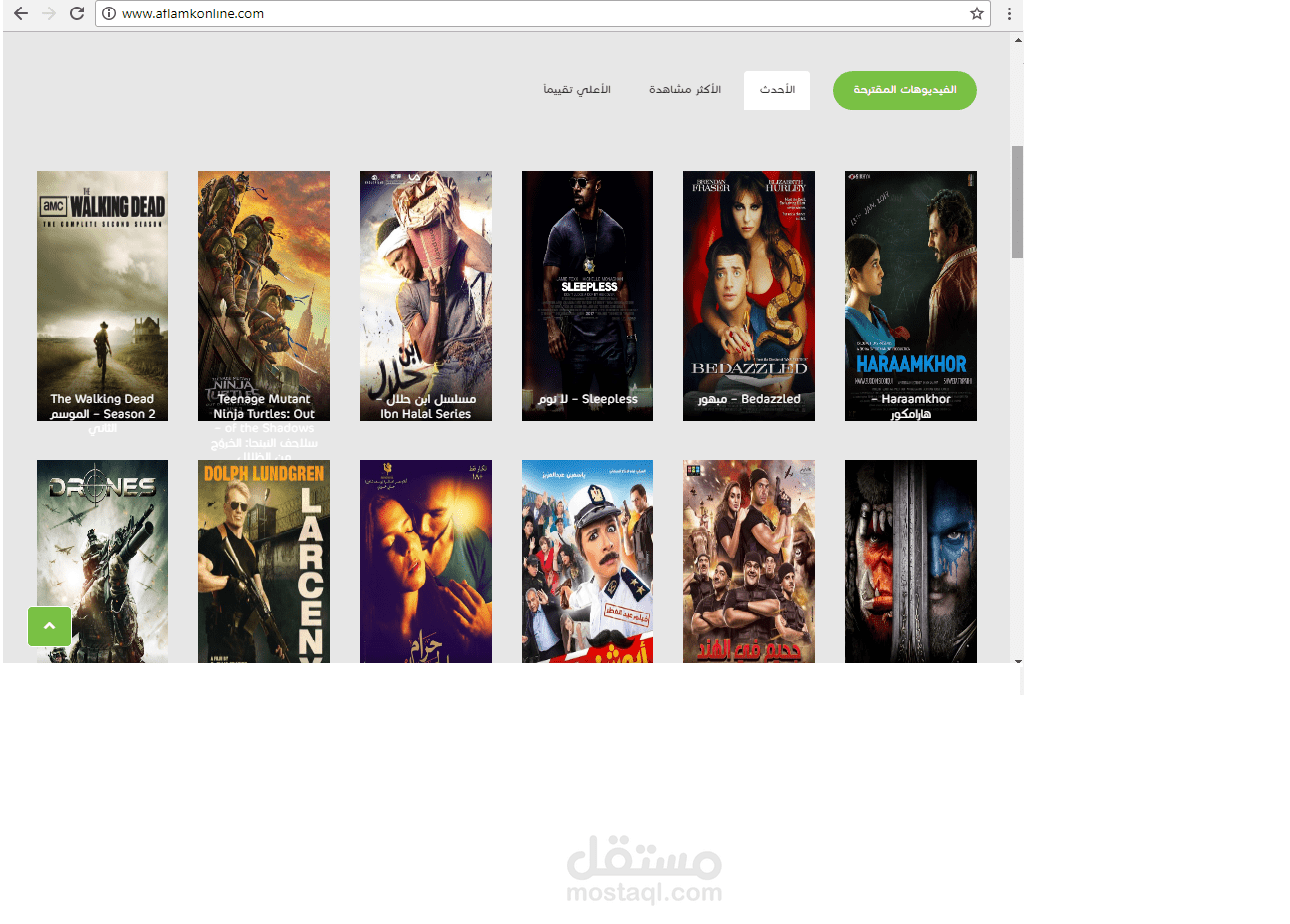Open the Chrome three-dot menu

click(x=1009, y=14)
